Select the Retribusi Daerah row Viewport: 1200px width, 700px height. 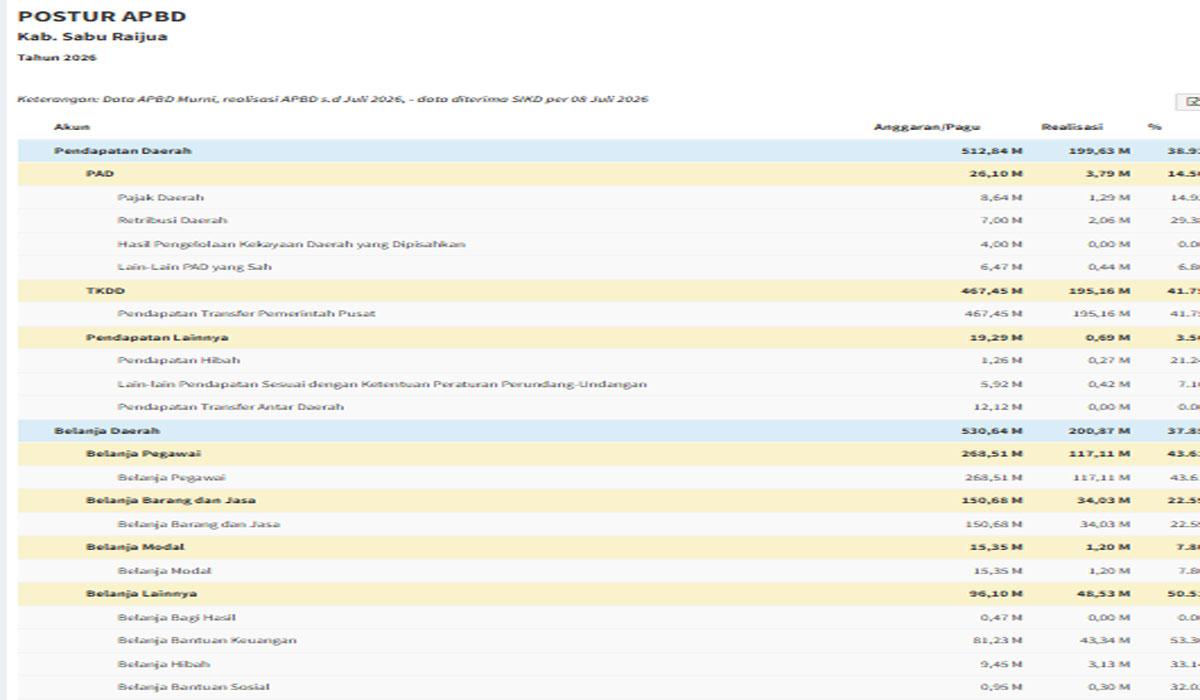(609, 221)
